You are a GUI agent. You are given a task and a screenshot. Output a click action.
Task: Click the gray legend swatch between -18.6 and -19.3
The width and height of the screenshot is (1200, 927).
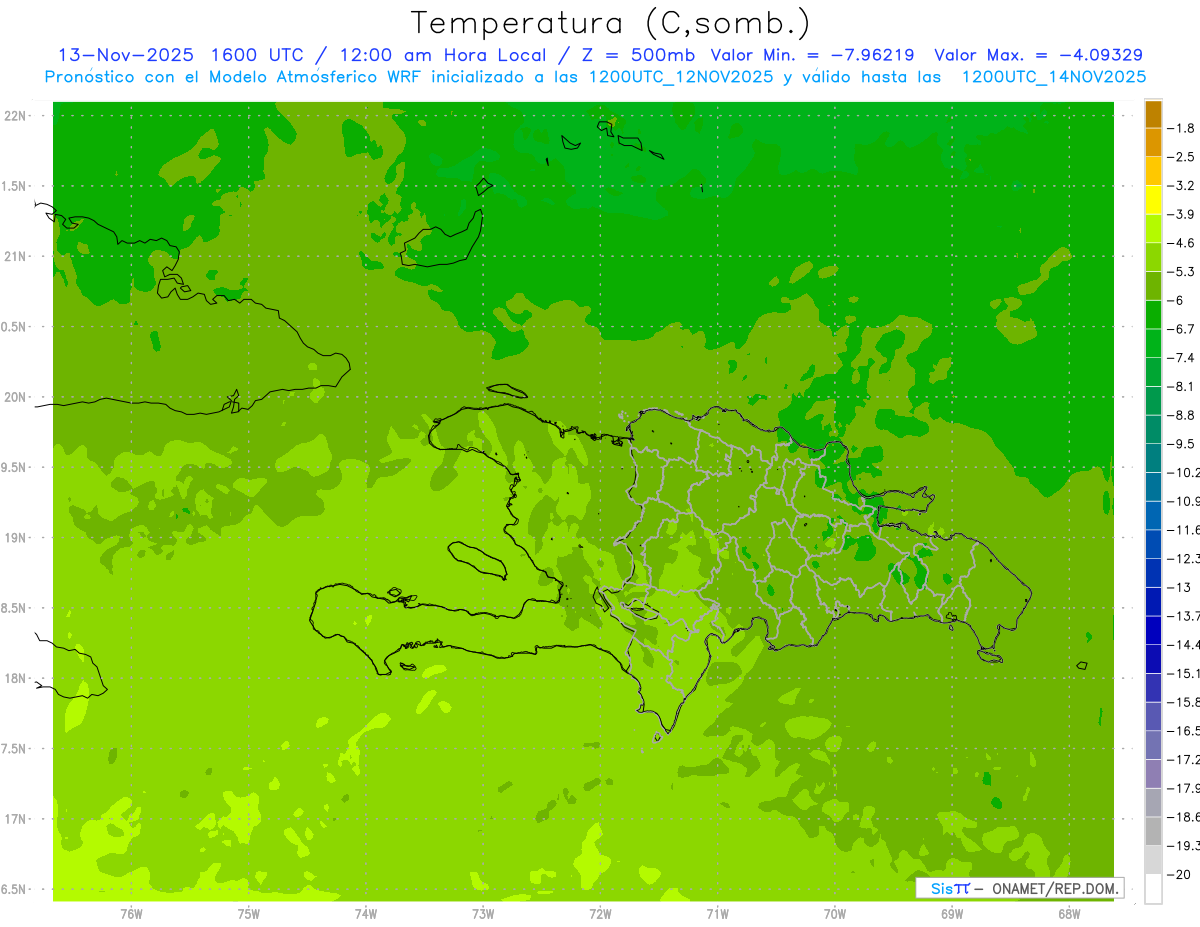pos(1153,831)
